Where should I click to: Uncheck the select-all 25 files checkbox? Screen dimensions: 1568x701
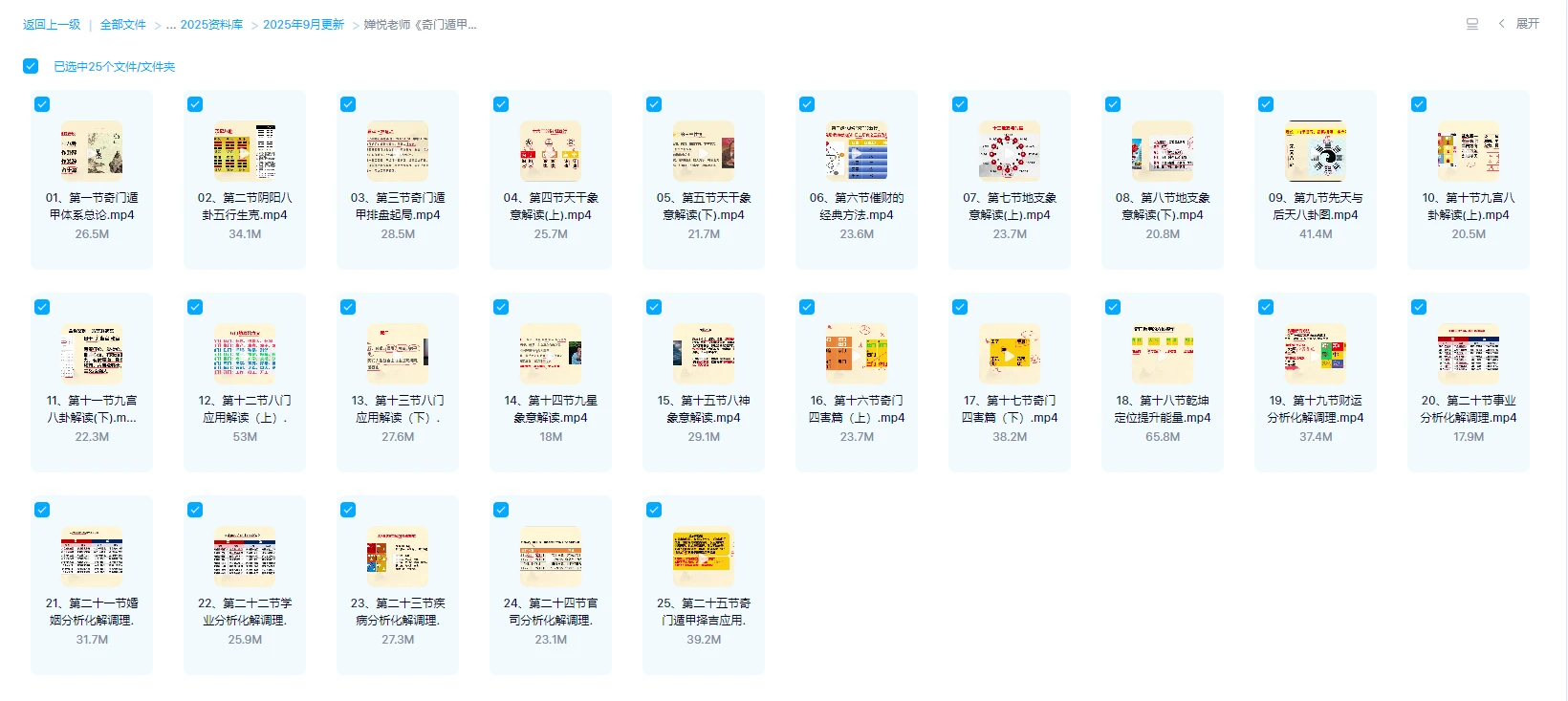point(31,66)
